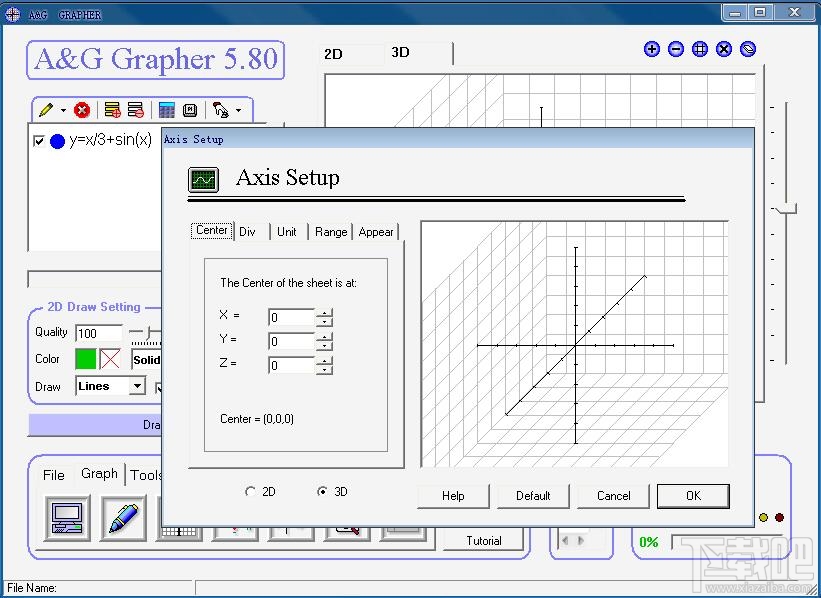This screenshot has height=598, width=821.
Task: Pick the green draw color swatch
Action: pyautogui.click(x=86, y=358)
